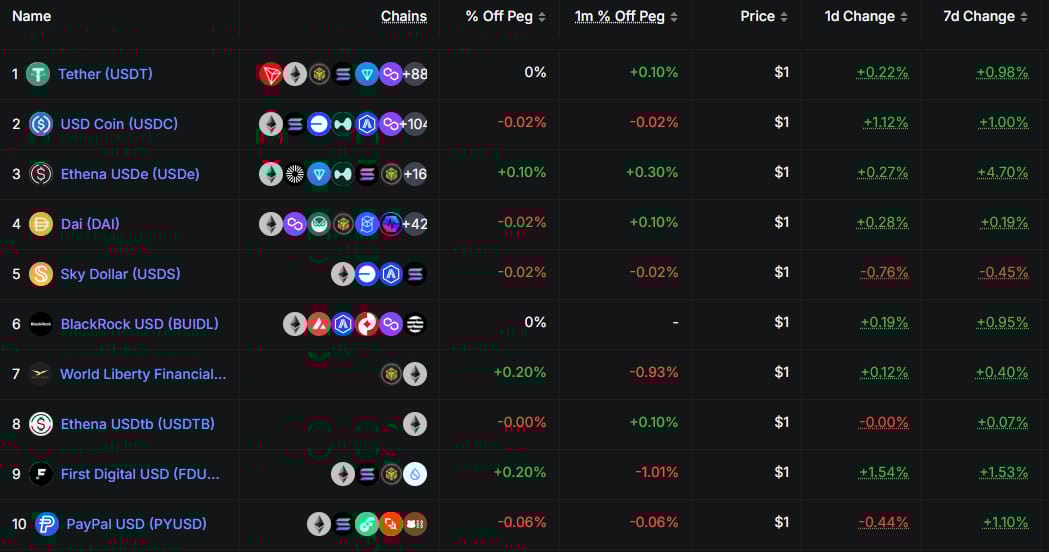Expand the +16 chains badge for USDe

point(415,174)
